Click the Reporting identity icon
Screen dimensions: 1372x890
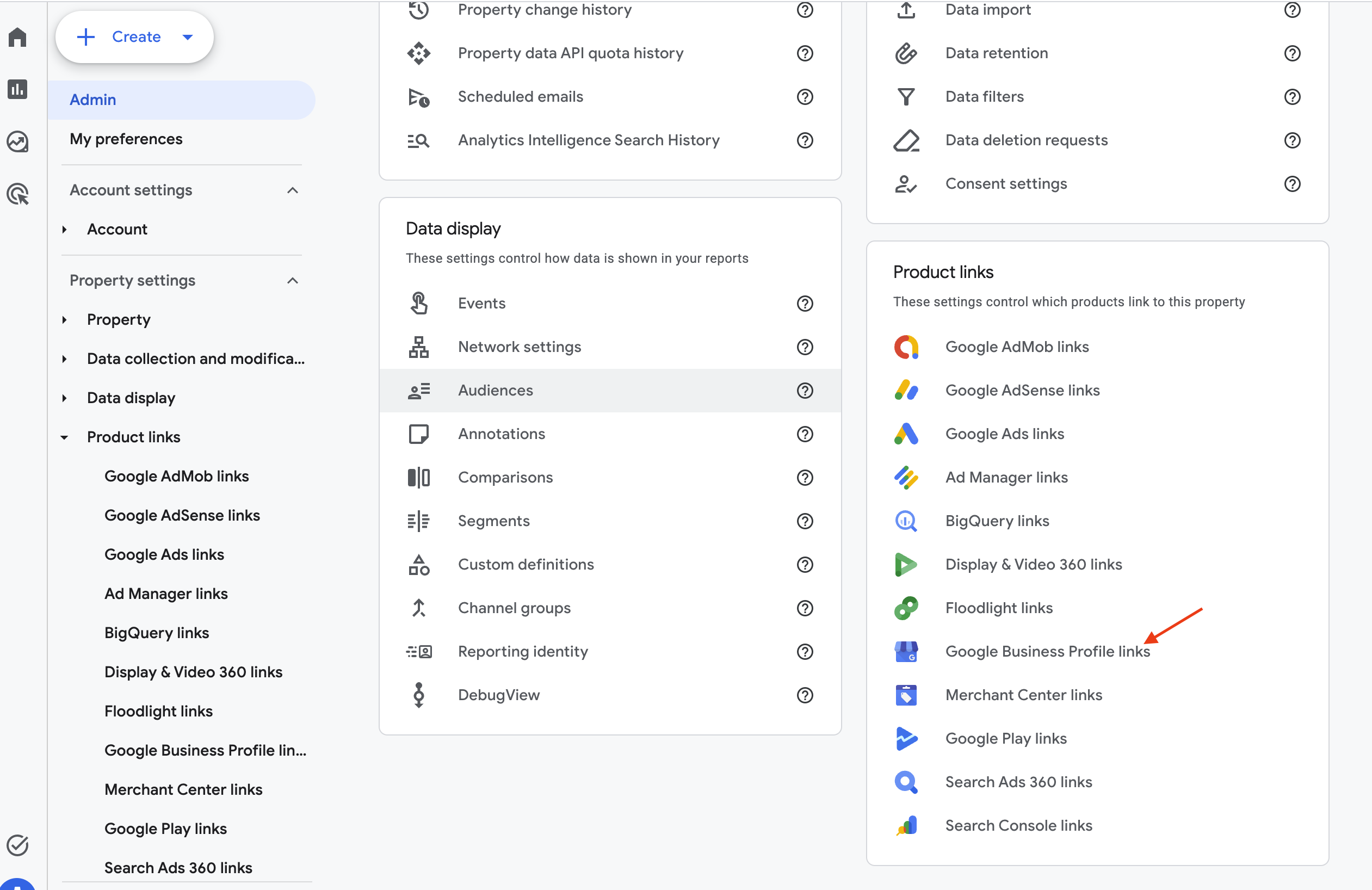point(419,651)
